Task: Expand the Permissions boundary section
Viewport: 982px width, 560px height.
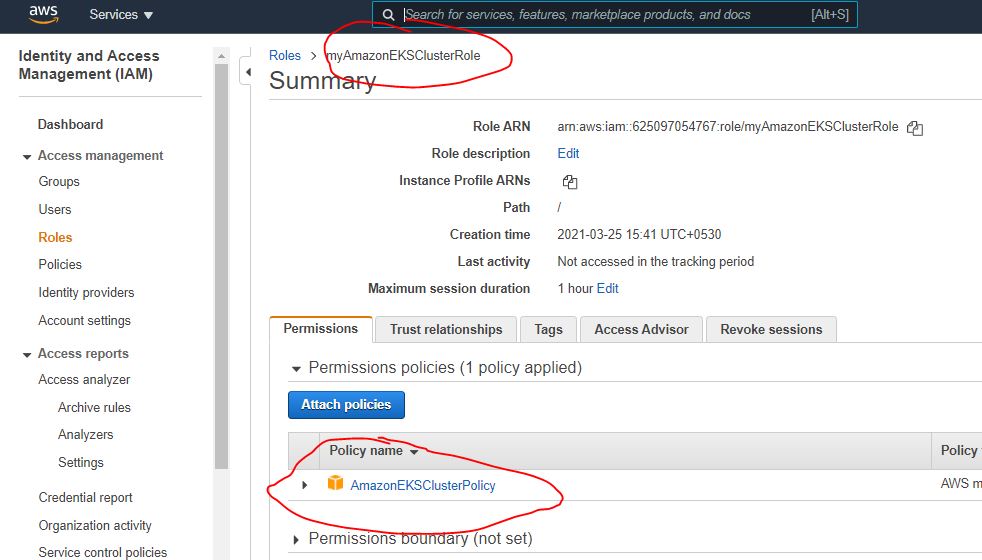Action: coord(296,540)
